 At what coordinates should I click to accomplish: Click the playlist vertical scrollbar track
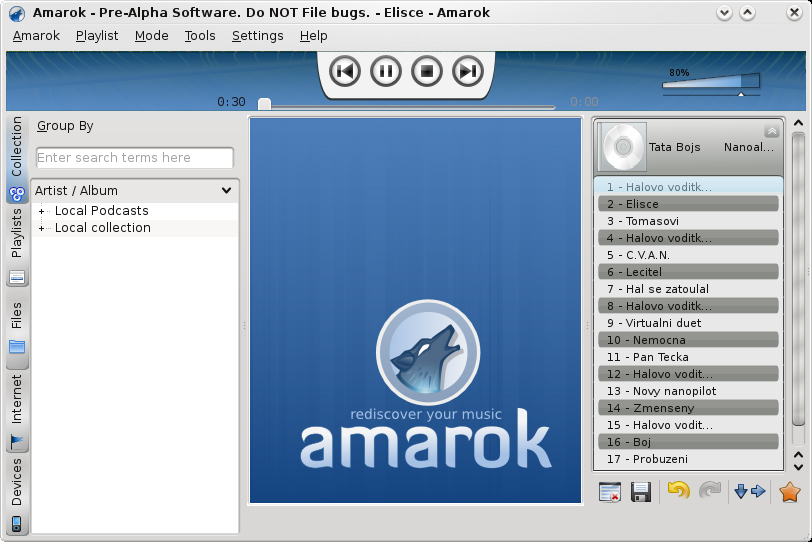(x=798, y=288)
